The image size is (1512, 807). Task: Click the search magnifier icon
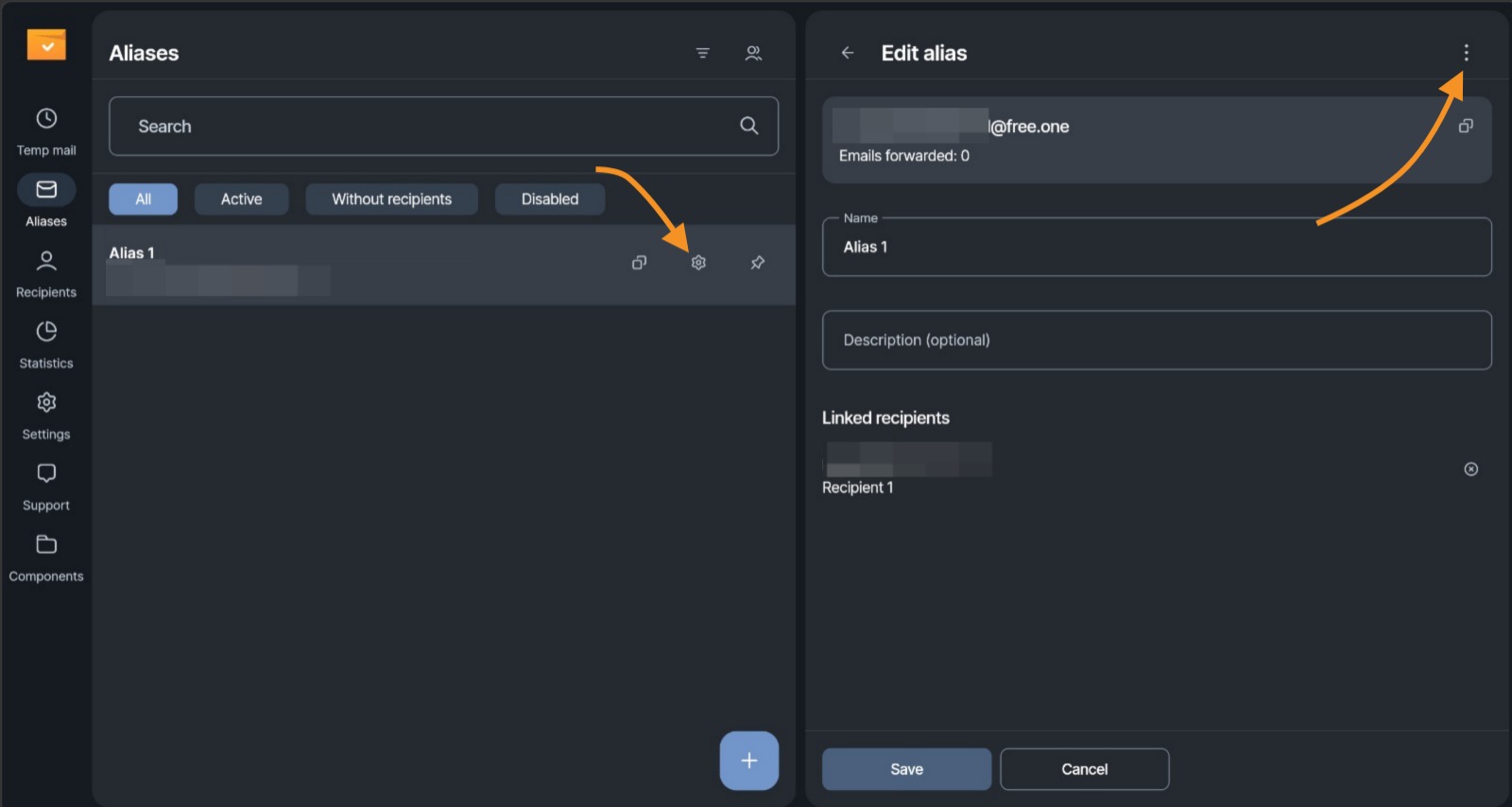pyautogui.click(x=749, y=126)
